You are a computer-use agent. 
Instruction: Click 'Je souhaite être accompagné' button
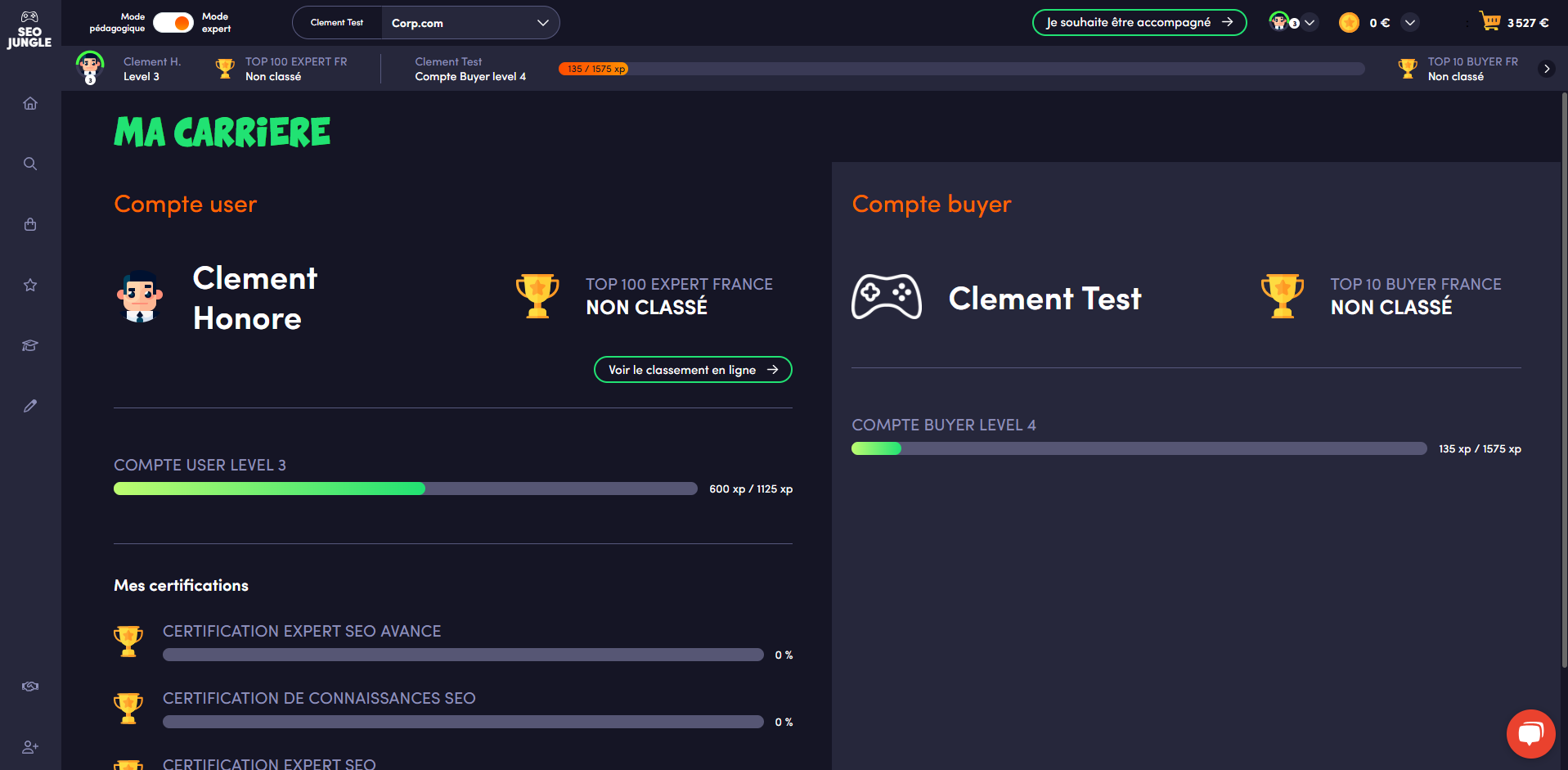(1139, 23)
